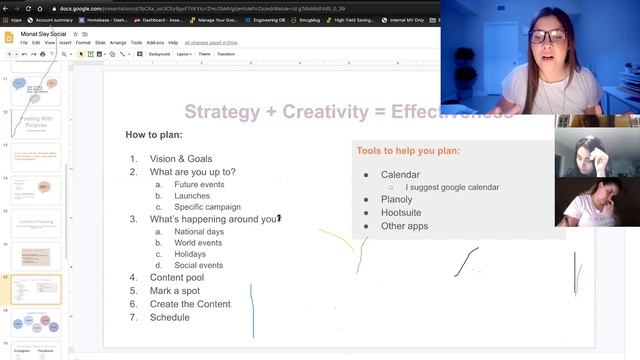Click the browser back arrow
Viewport: 640px width, 360px height.
(x=5, y=9)
